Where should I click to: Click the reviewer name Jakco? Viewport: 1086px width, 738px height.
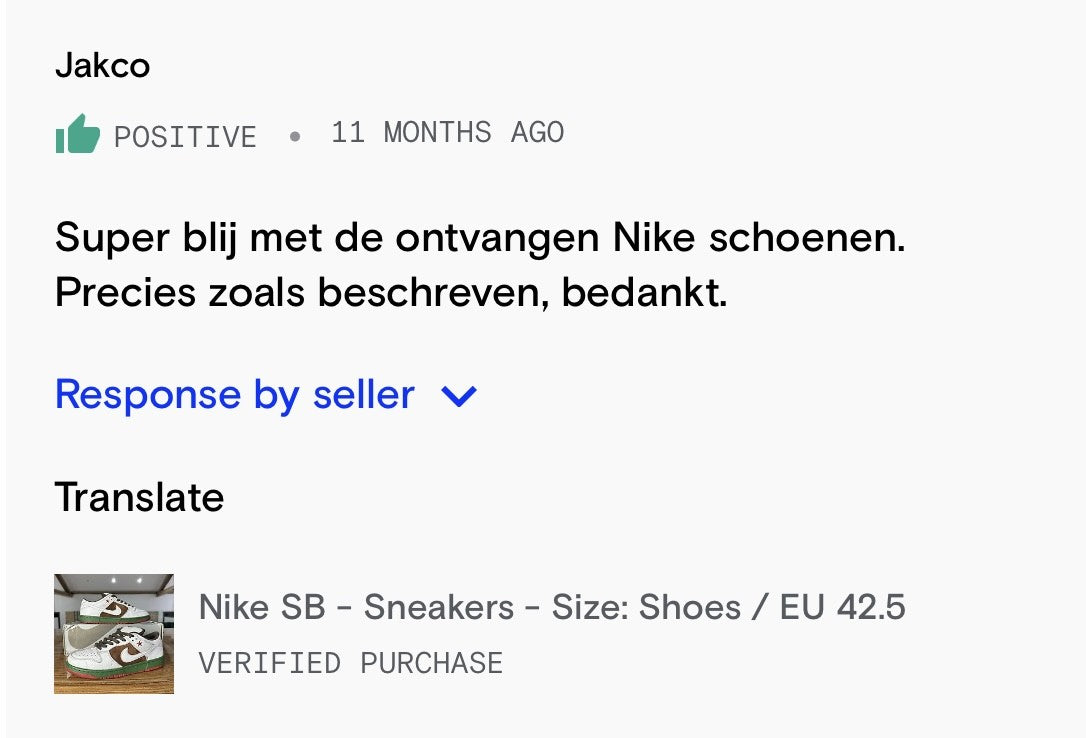(x=102, y=66)
